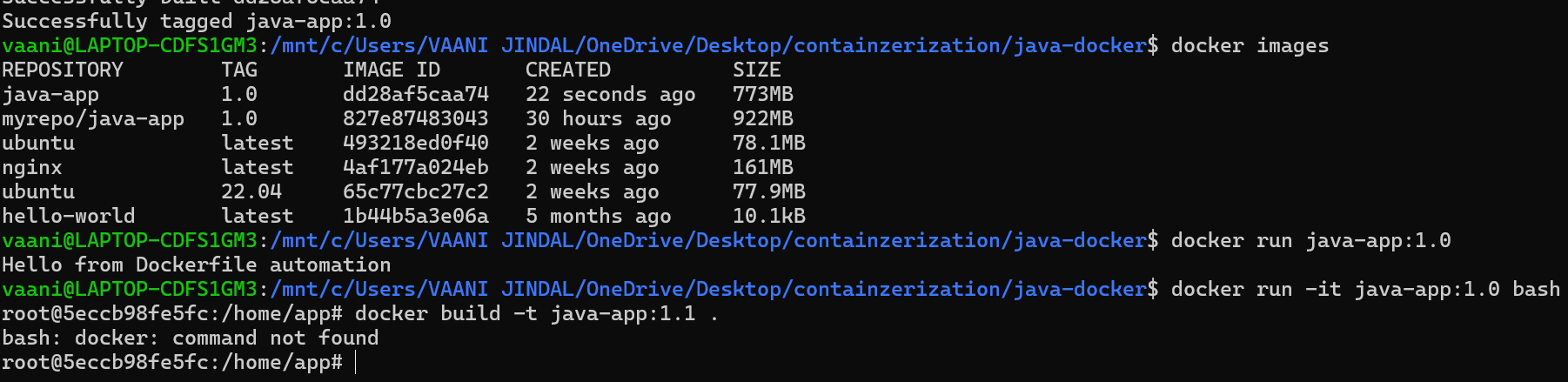The height and width of the screenshot is (382, 1568).
Task: Click the "docker build -t java-app:1.1 ." command
Action: click(536, 313)
